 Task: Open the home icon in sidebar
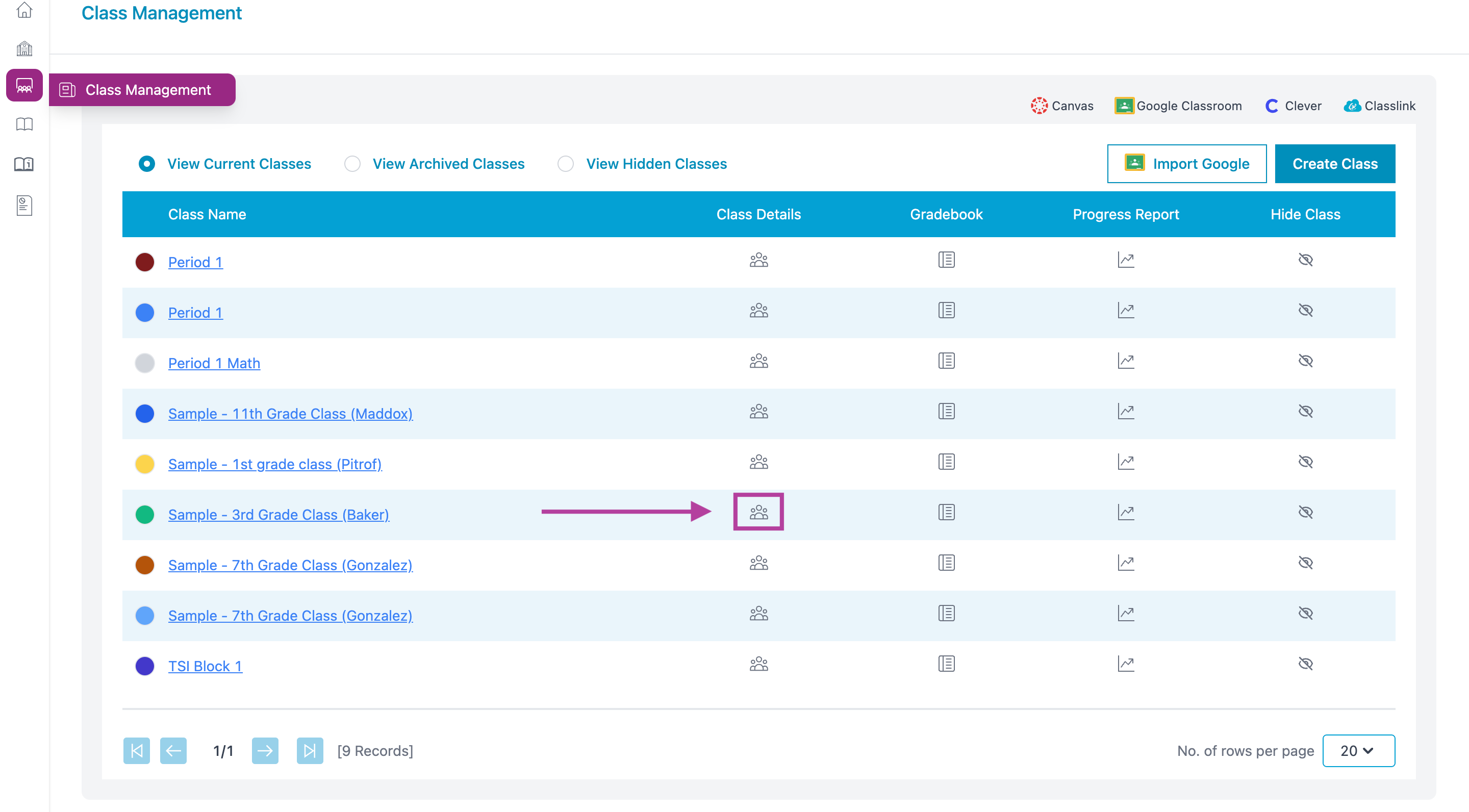(24, 10)
